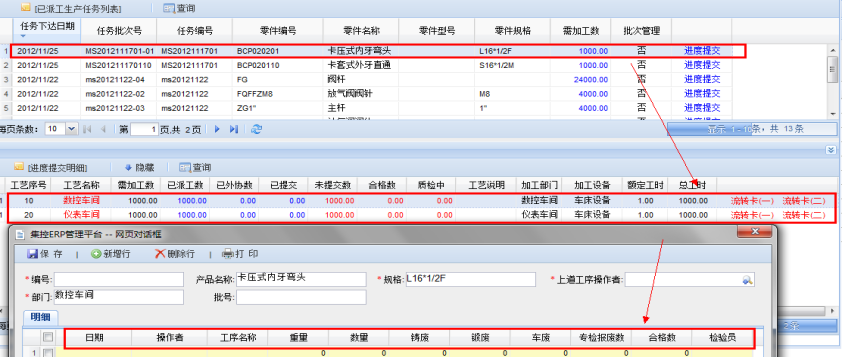Click 查询 in 进度提交明细 toolbar

(195, 167)
